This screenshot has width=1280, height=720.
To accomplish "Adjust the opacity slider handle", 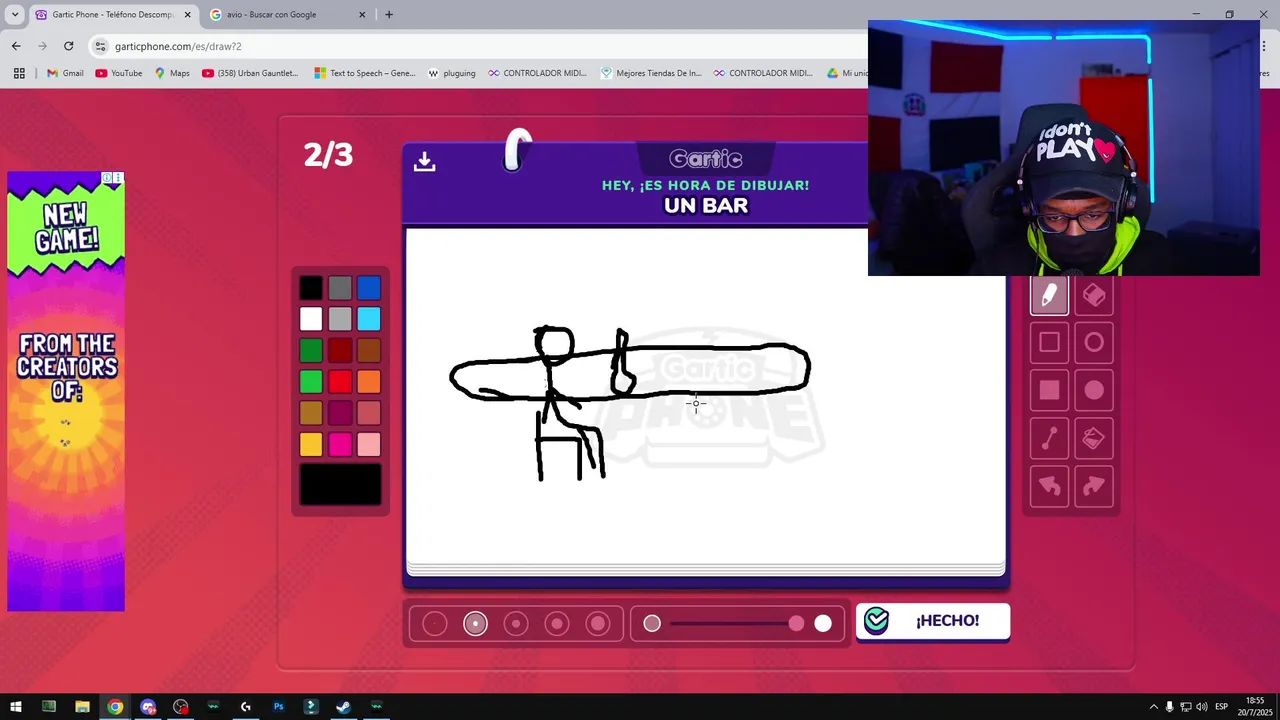I will coord(796,624).
